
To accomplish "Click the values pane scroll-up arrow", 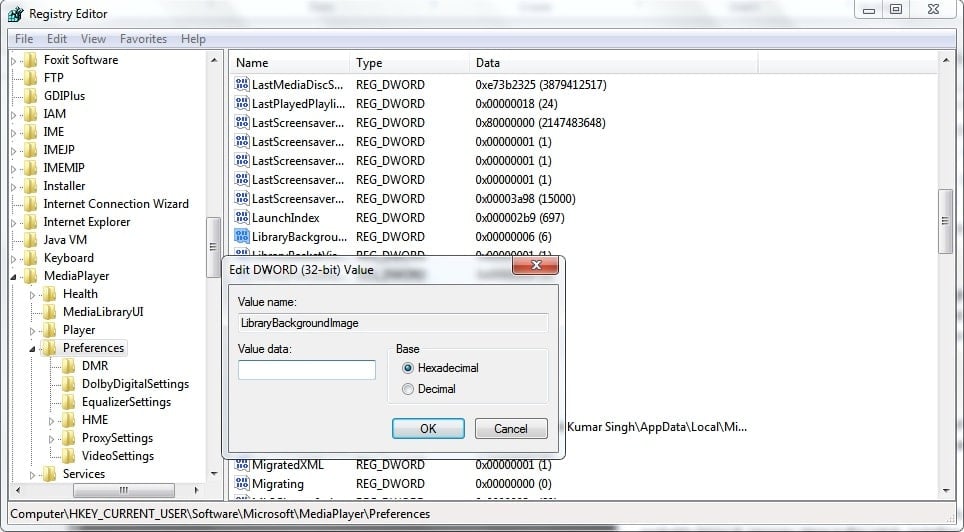I will pyautogui.click(x=946, y=60).
